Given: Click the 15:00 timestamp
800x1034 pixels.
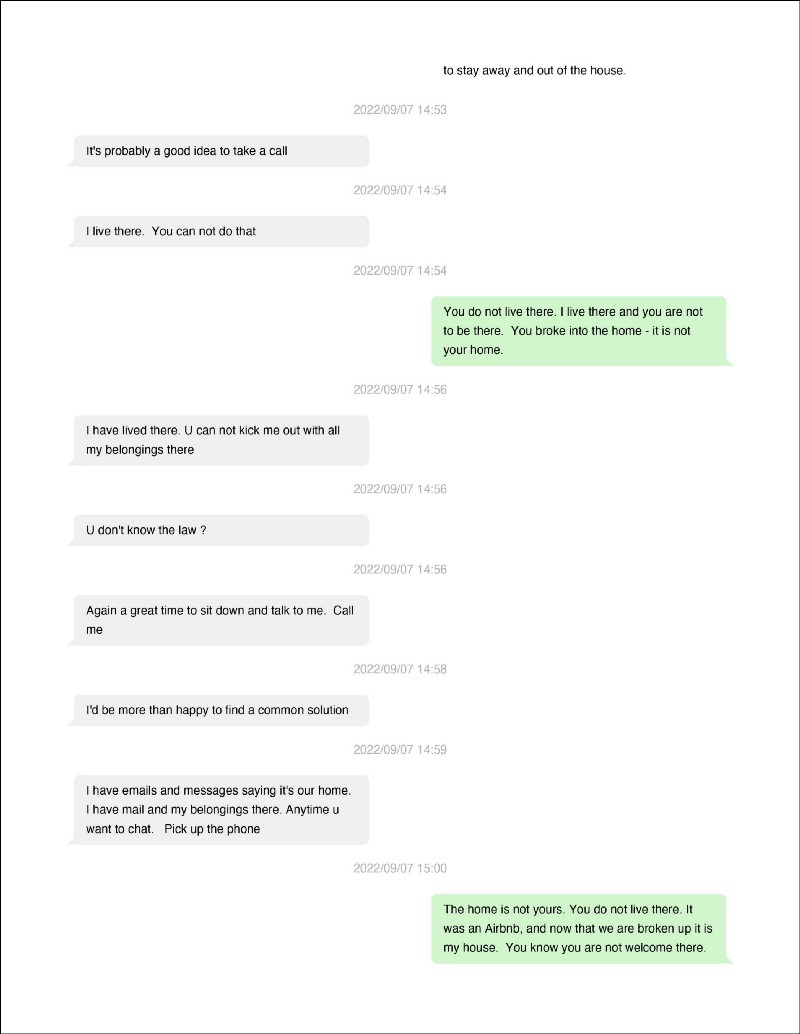Looking at the screenshot, I should (399, 868).
